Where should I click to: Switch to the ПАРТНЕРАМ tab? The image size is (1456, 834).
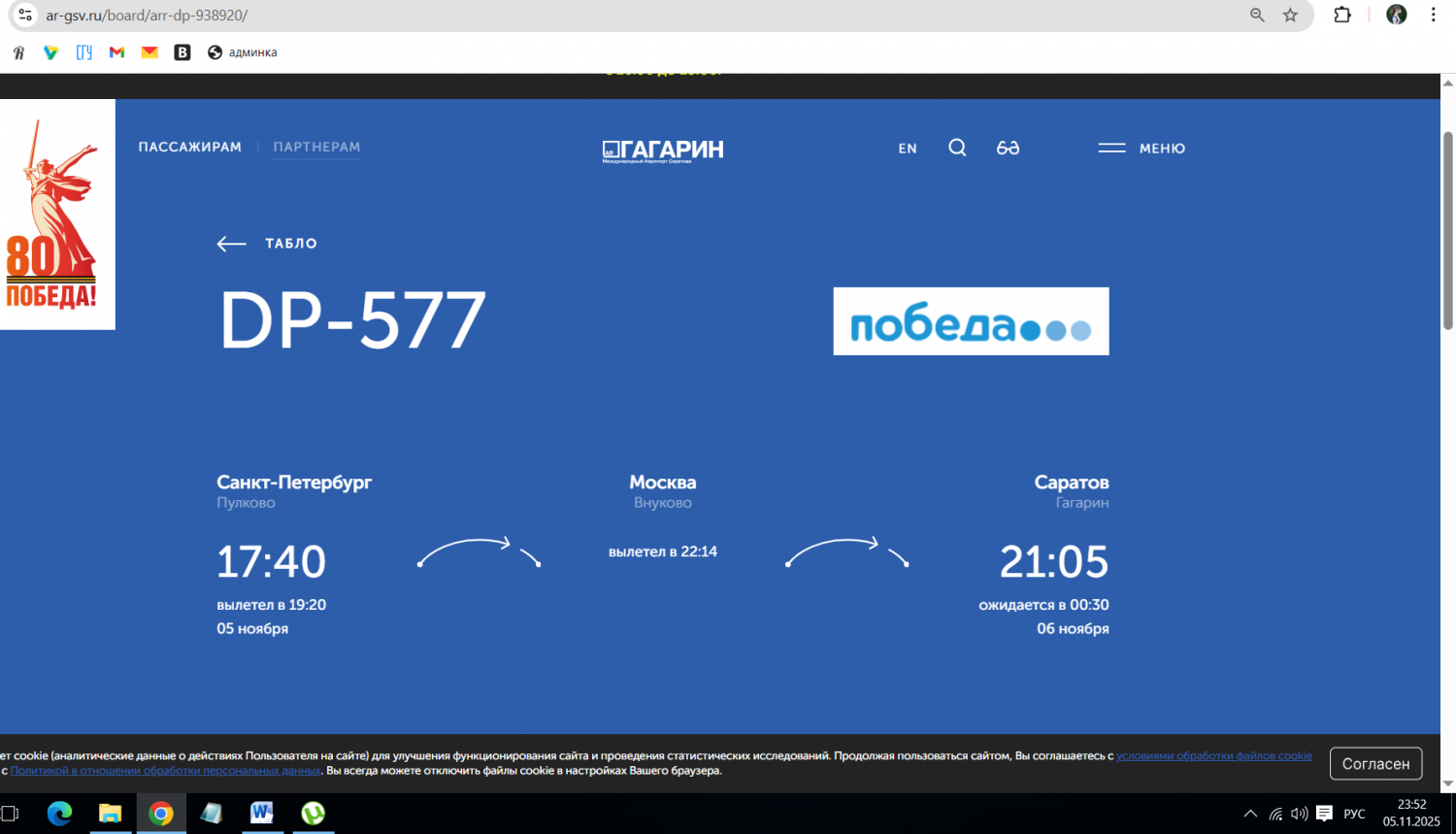coord(316,147)
